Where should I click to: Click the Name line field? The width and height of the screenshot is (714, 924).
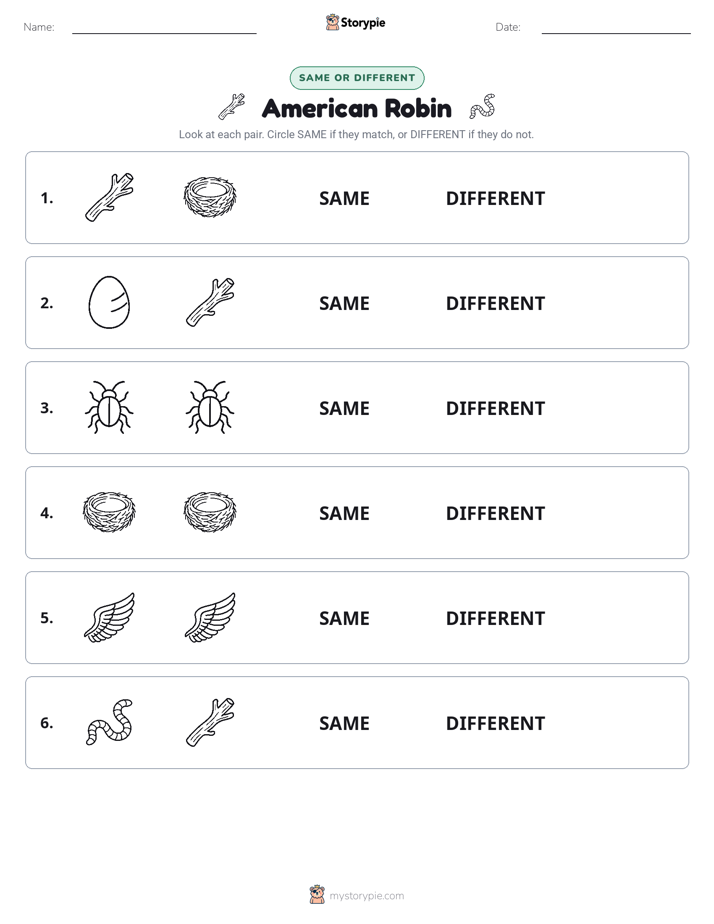click(x=164, y=27)
